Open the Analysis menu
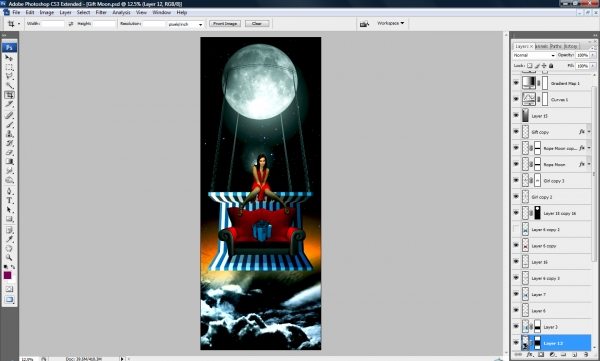This screenshot has height=361, width=600. [121, 13]
